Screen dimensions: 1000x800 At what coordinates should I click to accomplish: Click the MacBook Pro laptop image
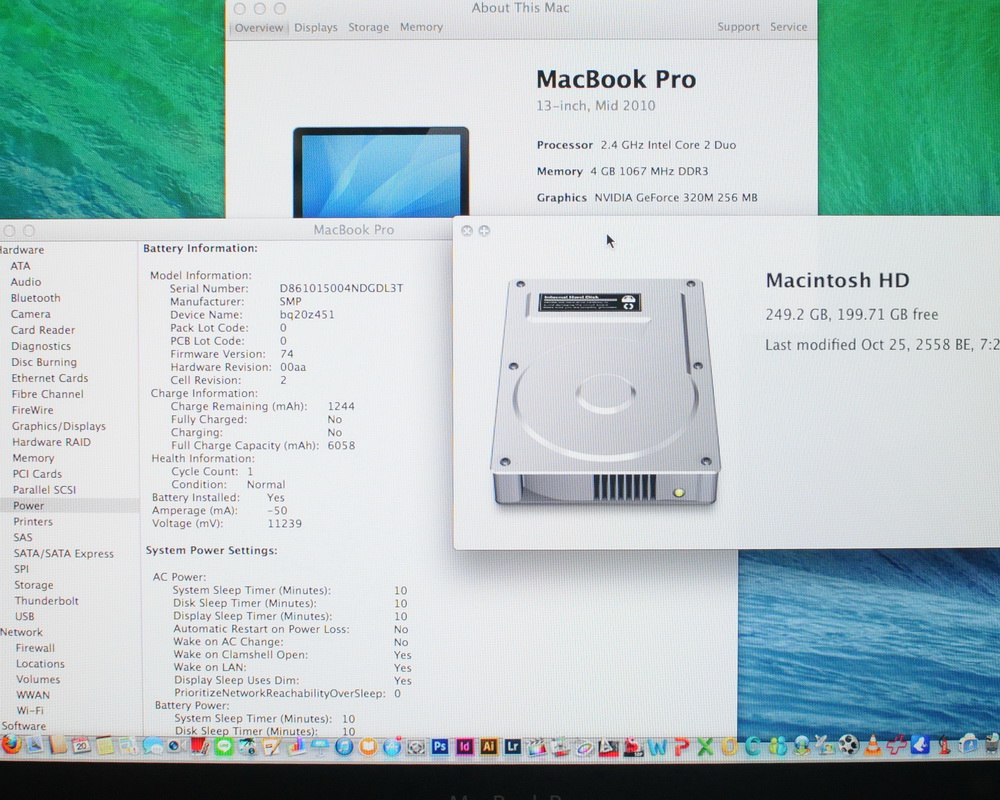381,172
